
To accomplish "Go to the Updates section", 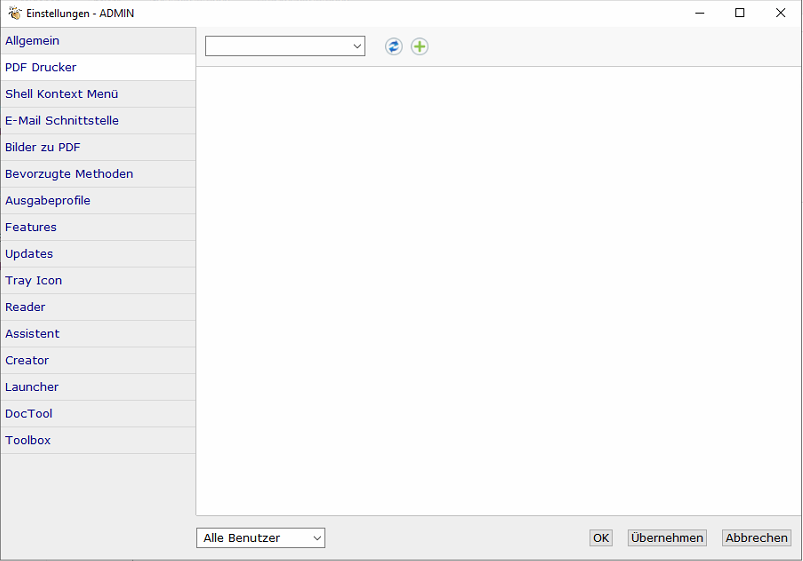I will (x=98, y=254).
